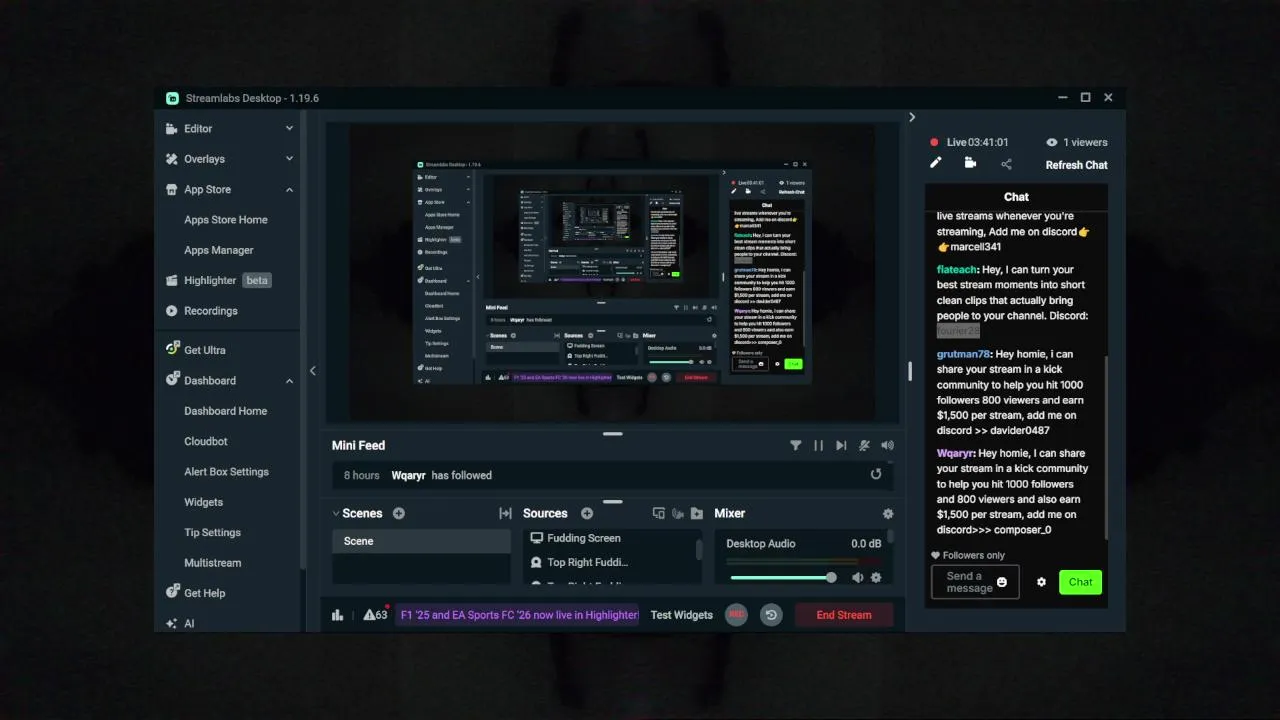
Task: Open the AI sparkle item
Action: [x=180, y=623]
